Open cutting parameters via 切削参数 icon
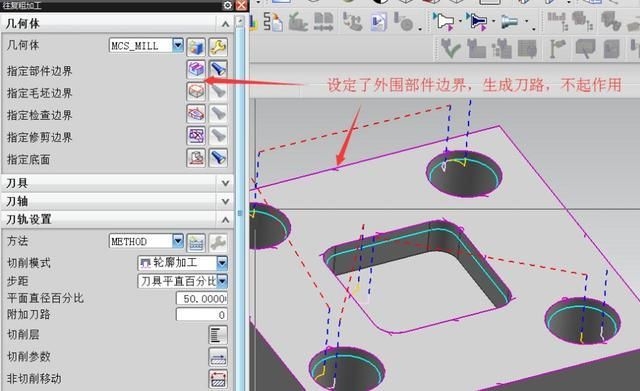Viewport: 640px width, 391px height. [218, 357]
